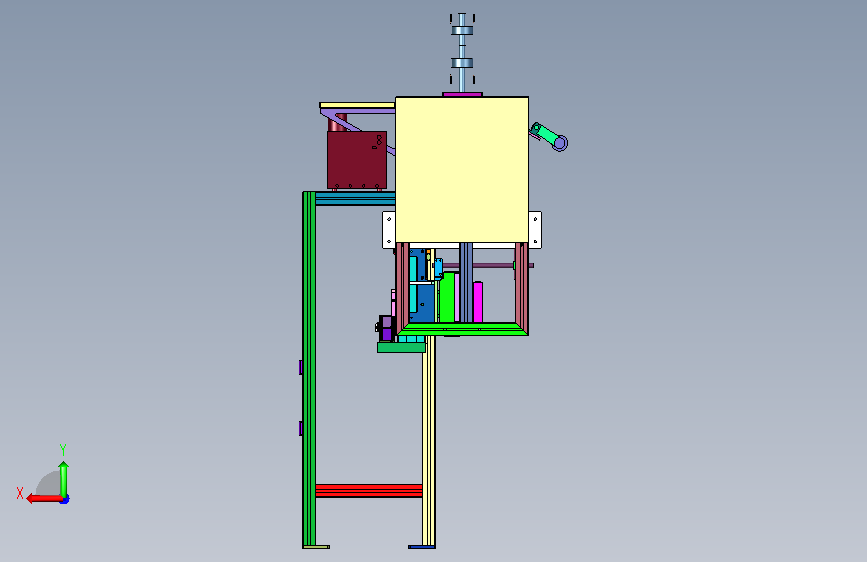This screenshot has width=867, height=562.
Task: Select the large pale yellow cabinet panel
Action: tap(462, 170)
